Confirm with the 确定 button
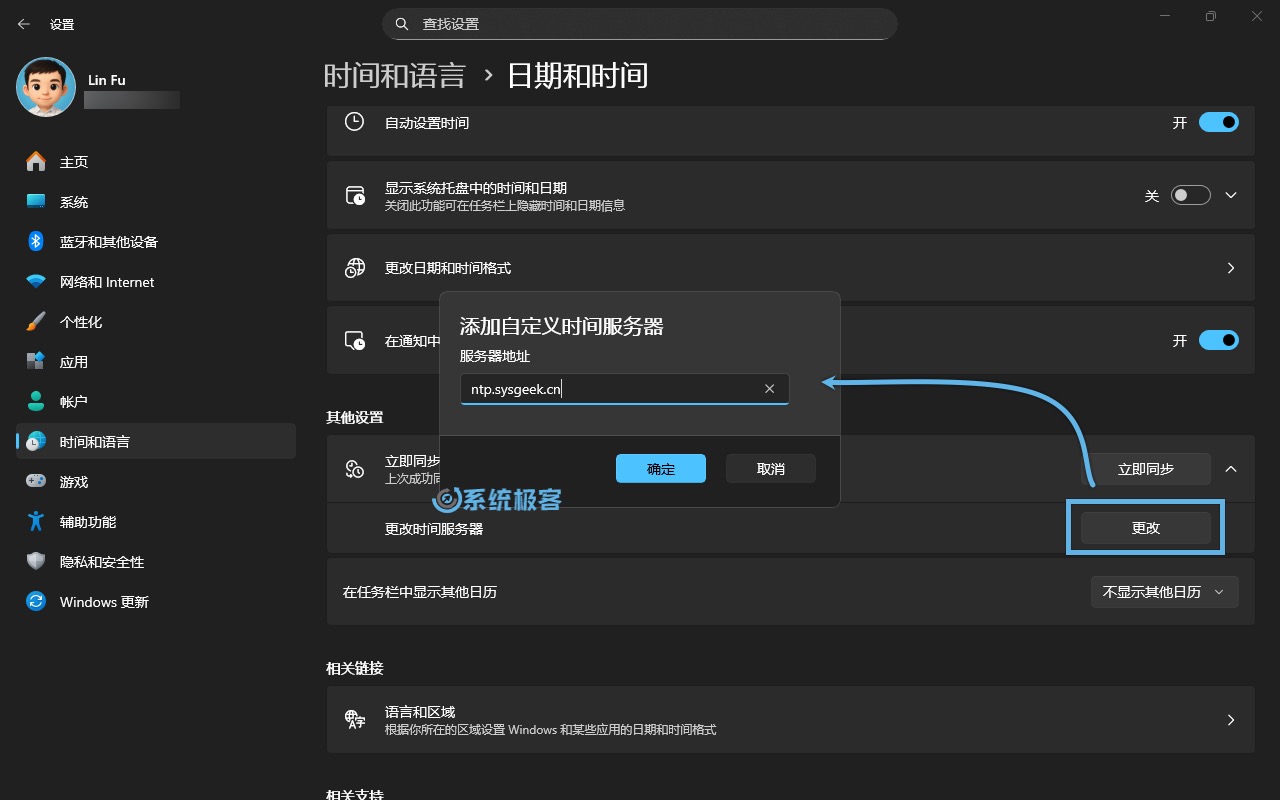The width and height of the screenshot is (1280, 800). [661, 469]
